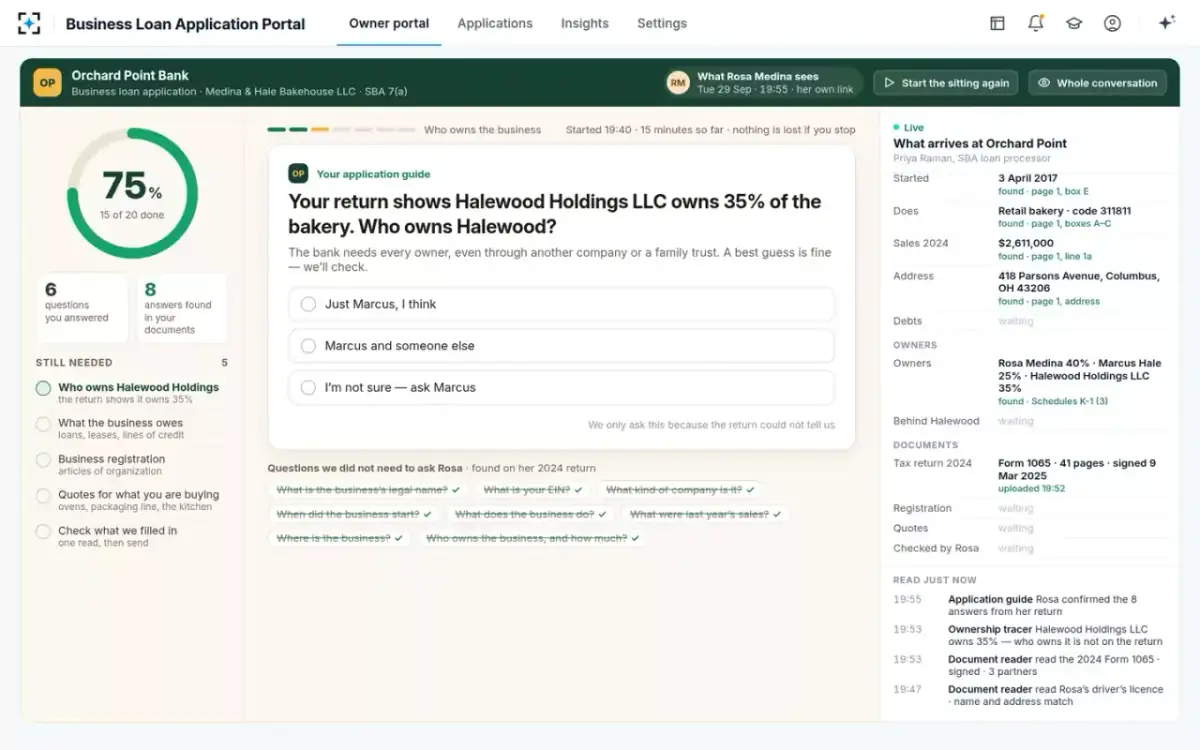The height and width of the screenshot is (750, 1200).
Task: Click the 19:47 Document reader driver's licence entry
Action: [1030, 695]
